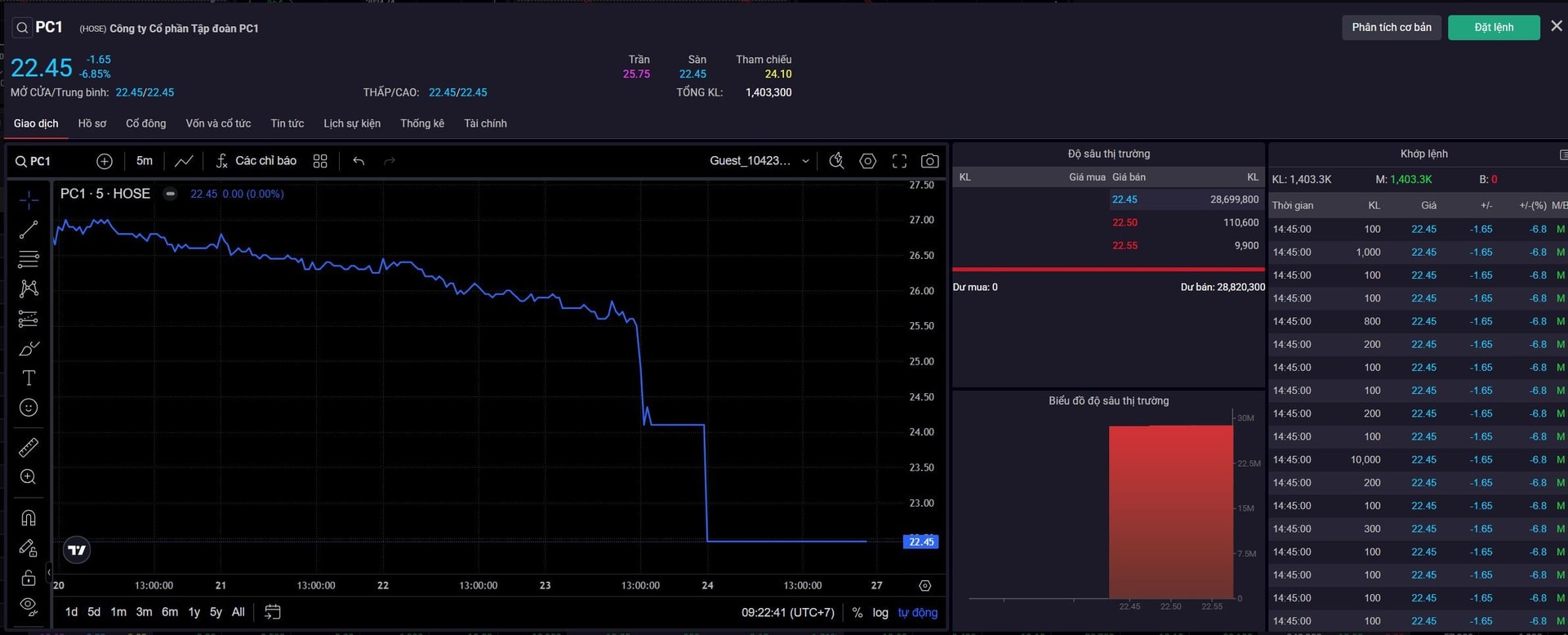
Task: Take a chart snapshot with camera icon
Action: (x=929, y=161)
